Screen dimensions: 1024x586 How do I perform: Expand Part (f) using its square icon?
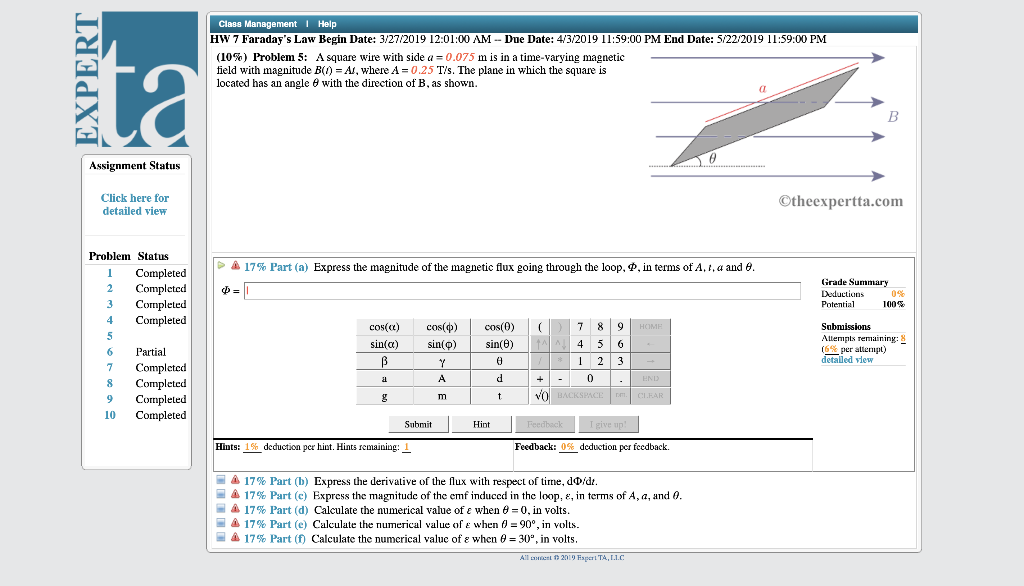tap(220, 538)
